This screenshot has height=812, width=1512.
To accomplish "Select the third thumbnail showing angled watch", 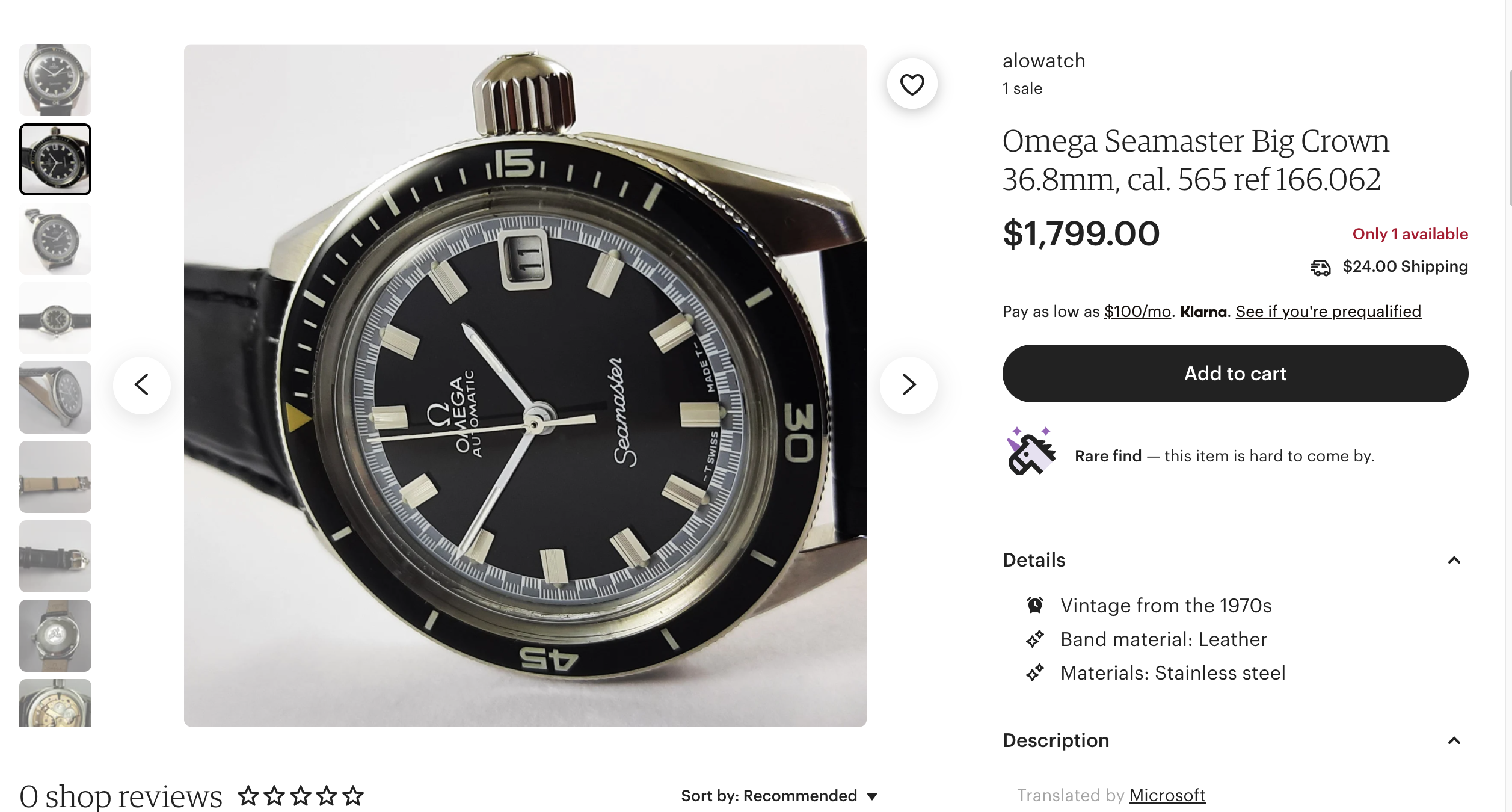I will [x=55, y=239].
